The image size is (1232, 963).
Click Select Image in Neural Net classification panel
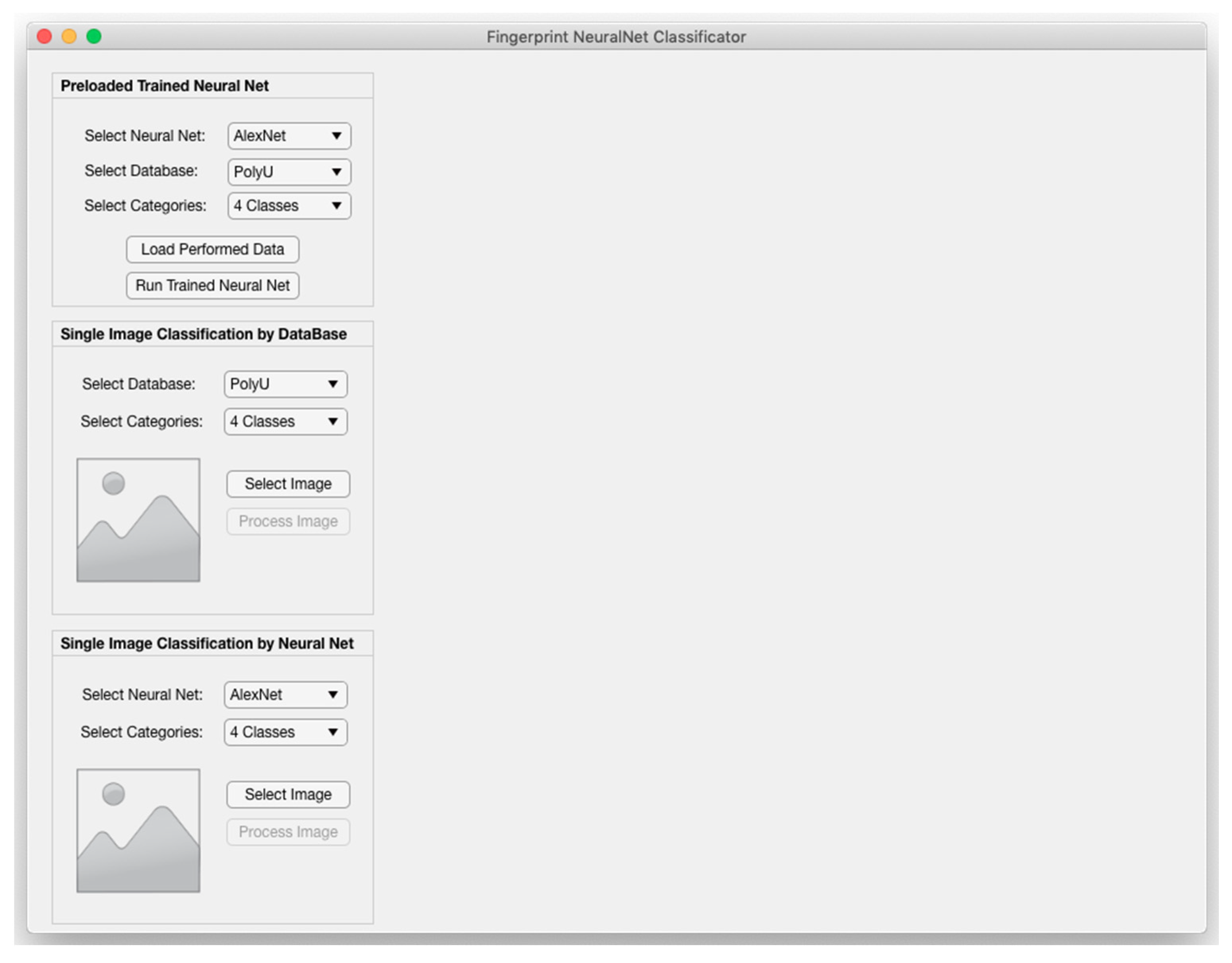coord(288,794)
